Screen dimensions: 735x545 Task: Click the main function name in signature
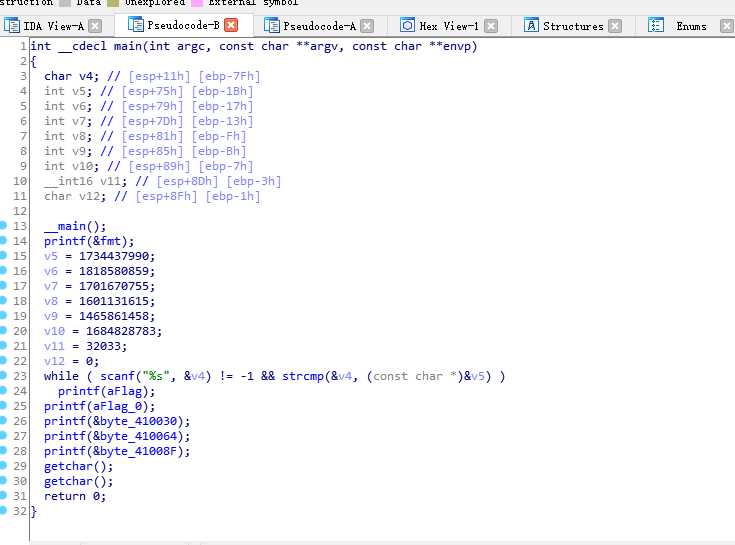pos(128,46)
